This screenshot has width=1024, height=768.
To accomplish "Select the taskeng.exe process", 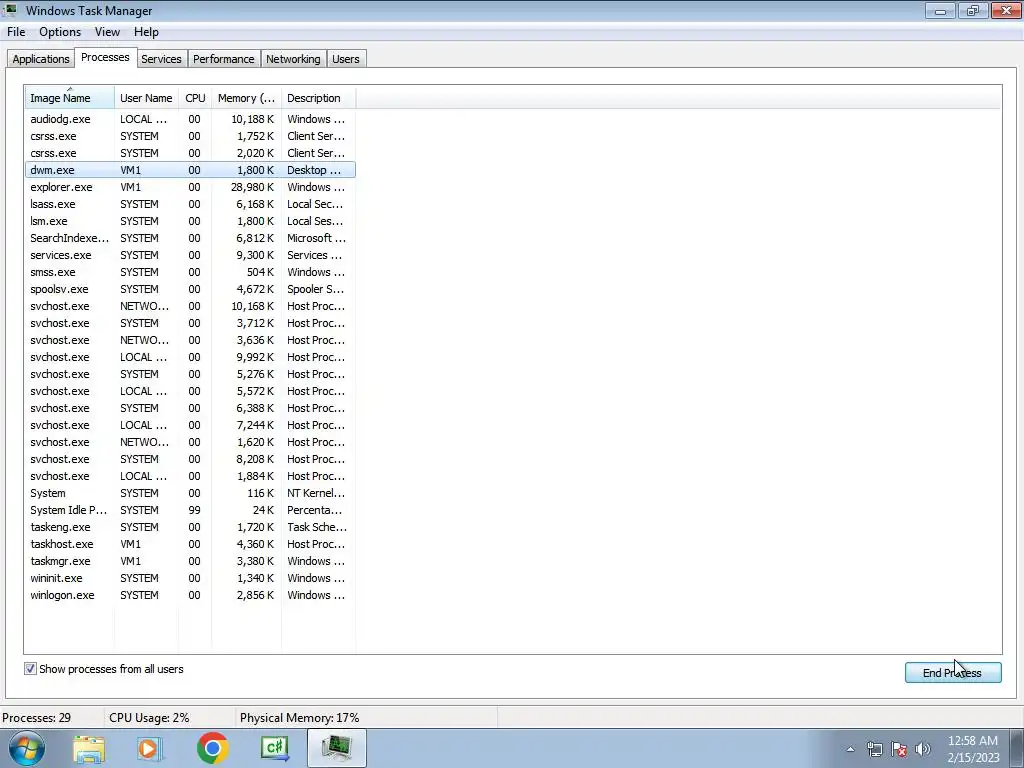I will click(x=190, y=526).
